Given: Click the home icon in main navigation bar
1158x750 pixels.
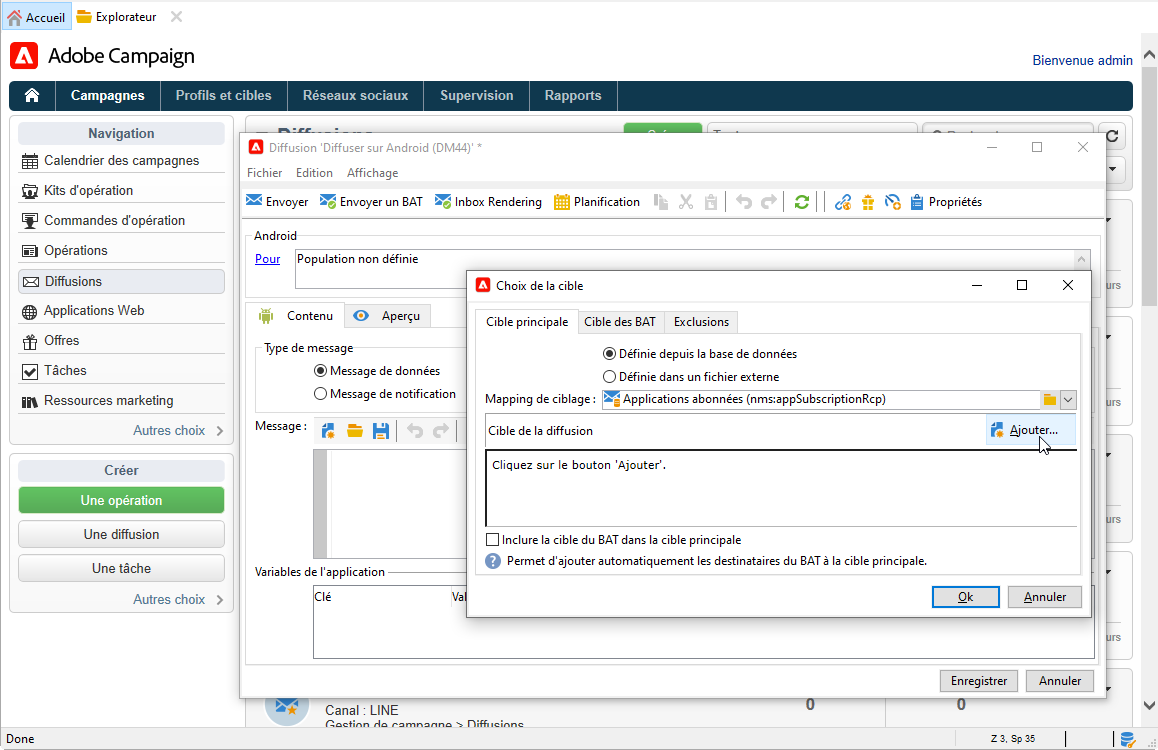Looking at the screenshot, I should tap(32, 95).
